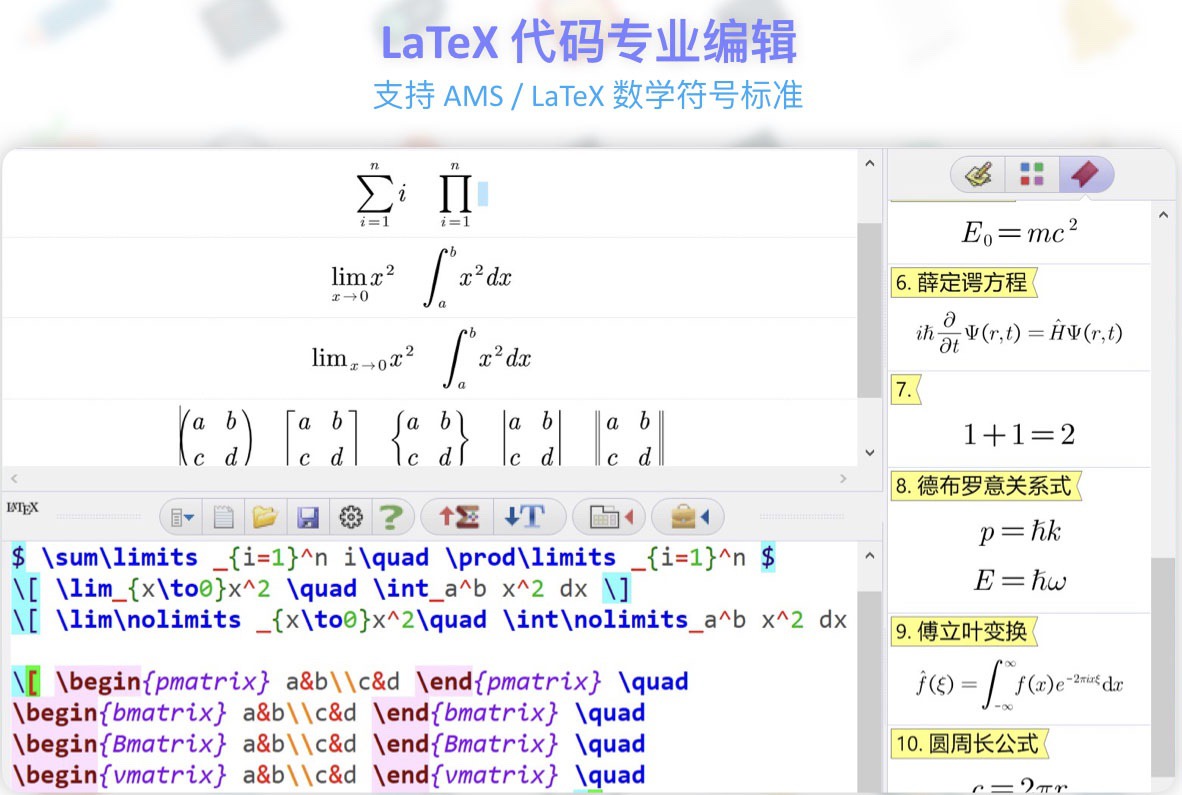
Task: Select the E₀=mc² formula in the bookmarks panel
Action: click(1019, 231)
